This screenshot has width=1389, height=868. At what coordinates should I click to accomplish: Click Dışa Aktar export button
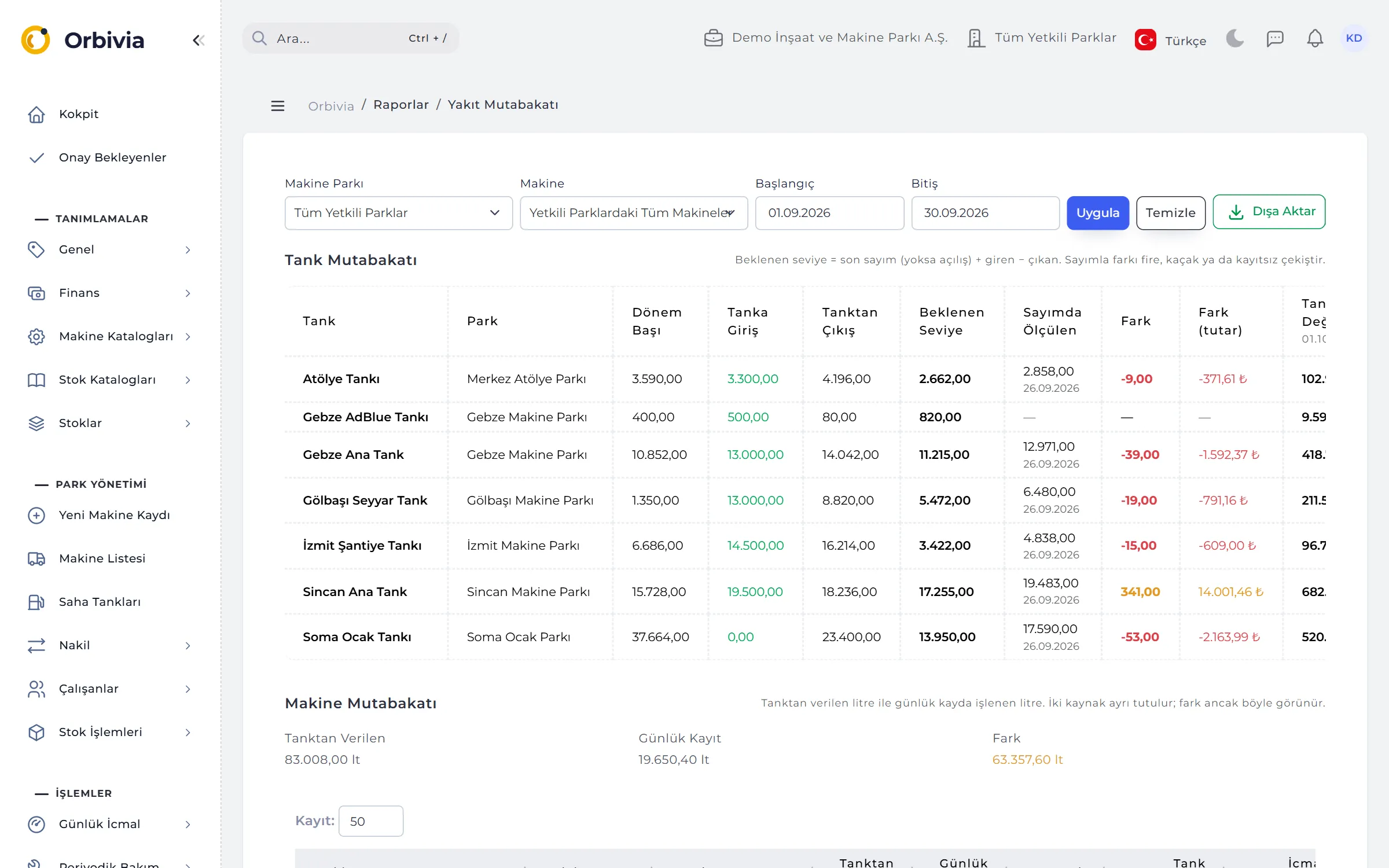point(1269,212)
